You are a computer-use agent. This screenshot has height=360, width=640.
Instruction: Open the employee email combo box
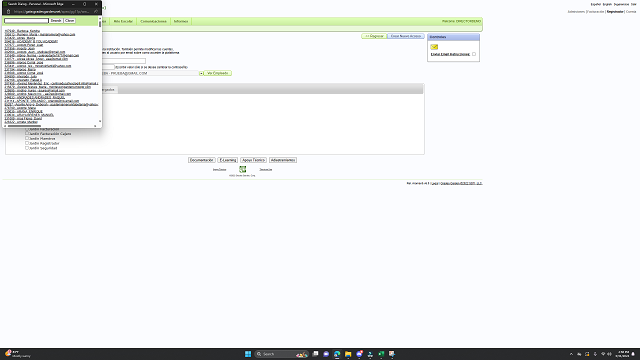pyautogui.click(x=150, y=73)
